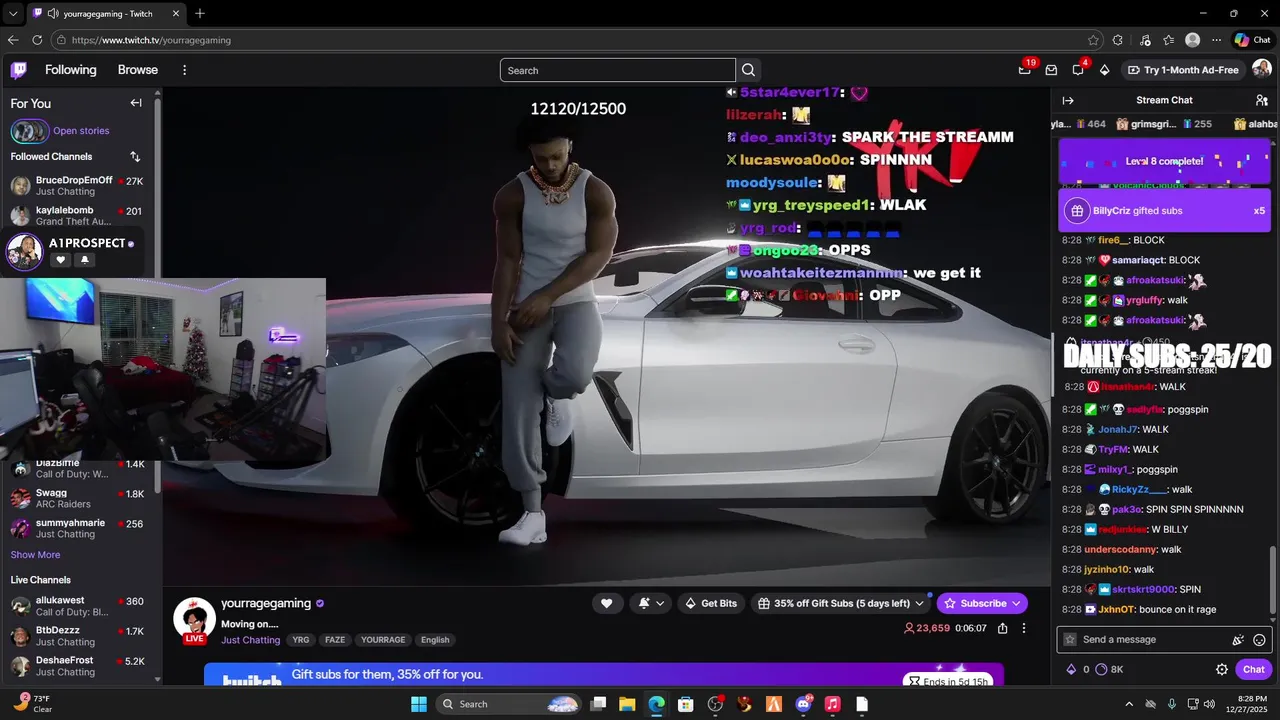Open BruceDropEmOff followed channel
The image size is (1280, 720).
pyautogui.click(x=78, y=186)
